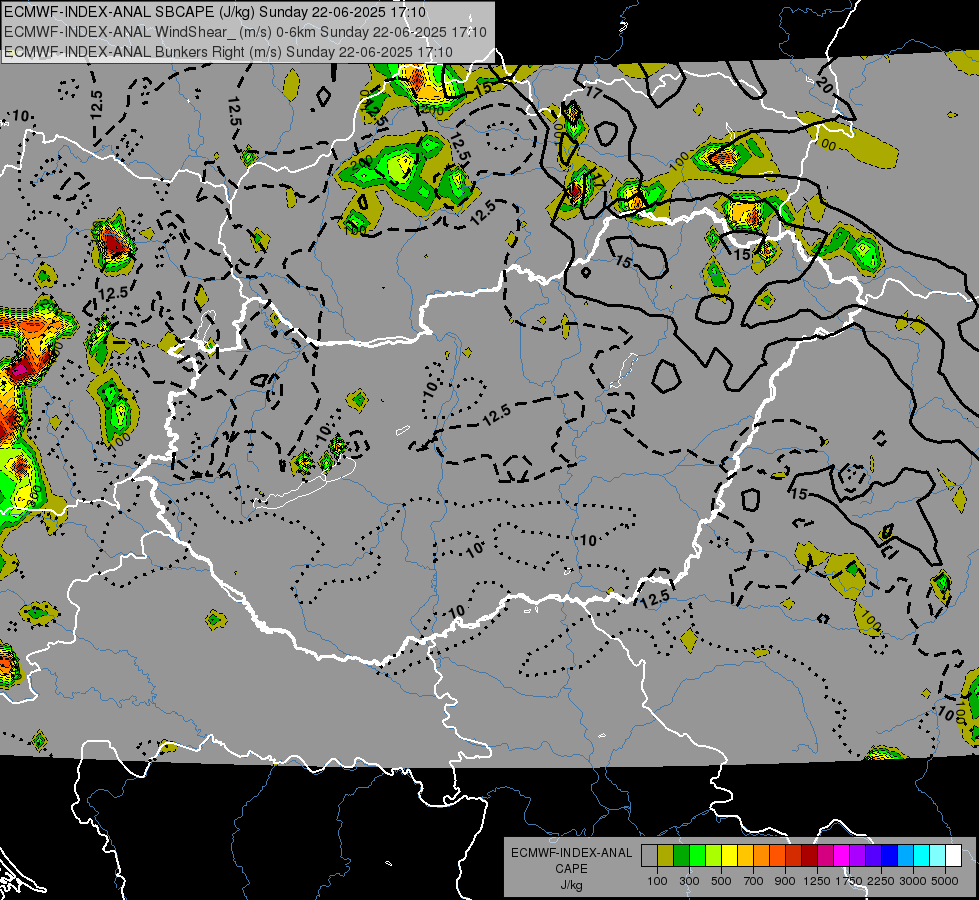Click the 700 value under the legend

(754, 881)
